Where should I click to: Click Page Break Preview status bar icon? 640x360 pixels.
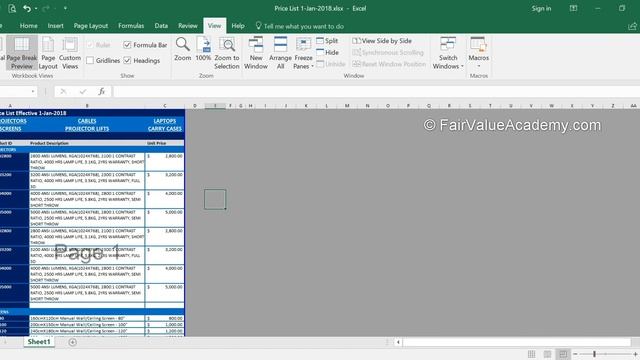(x=563, y=354)
